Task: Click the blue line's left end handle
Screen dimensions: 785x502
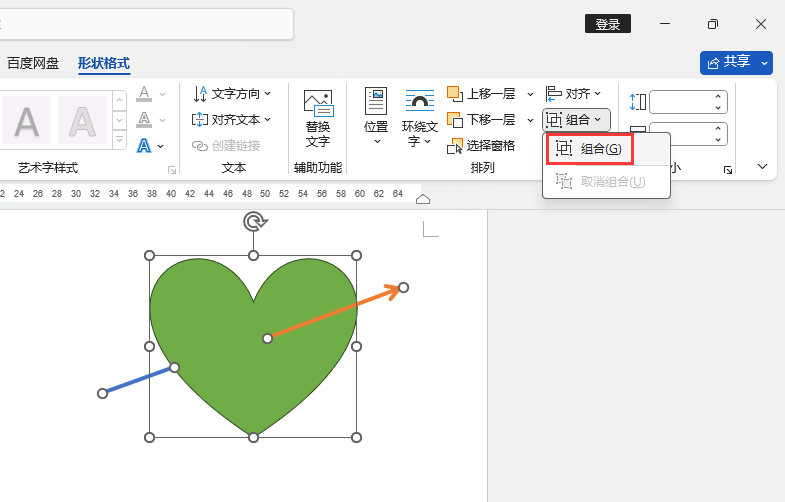Action: click(102, 393)
